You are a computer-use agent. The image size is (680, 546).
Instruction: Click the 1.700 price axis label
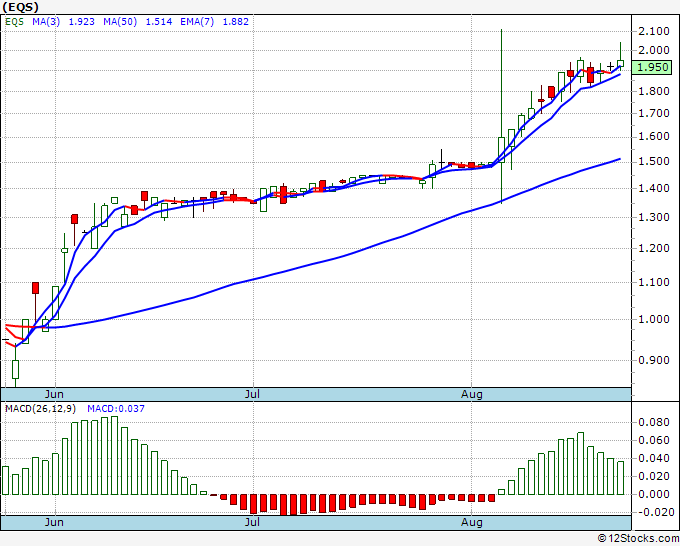(654, 114)
